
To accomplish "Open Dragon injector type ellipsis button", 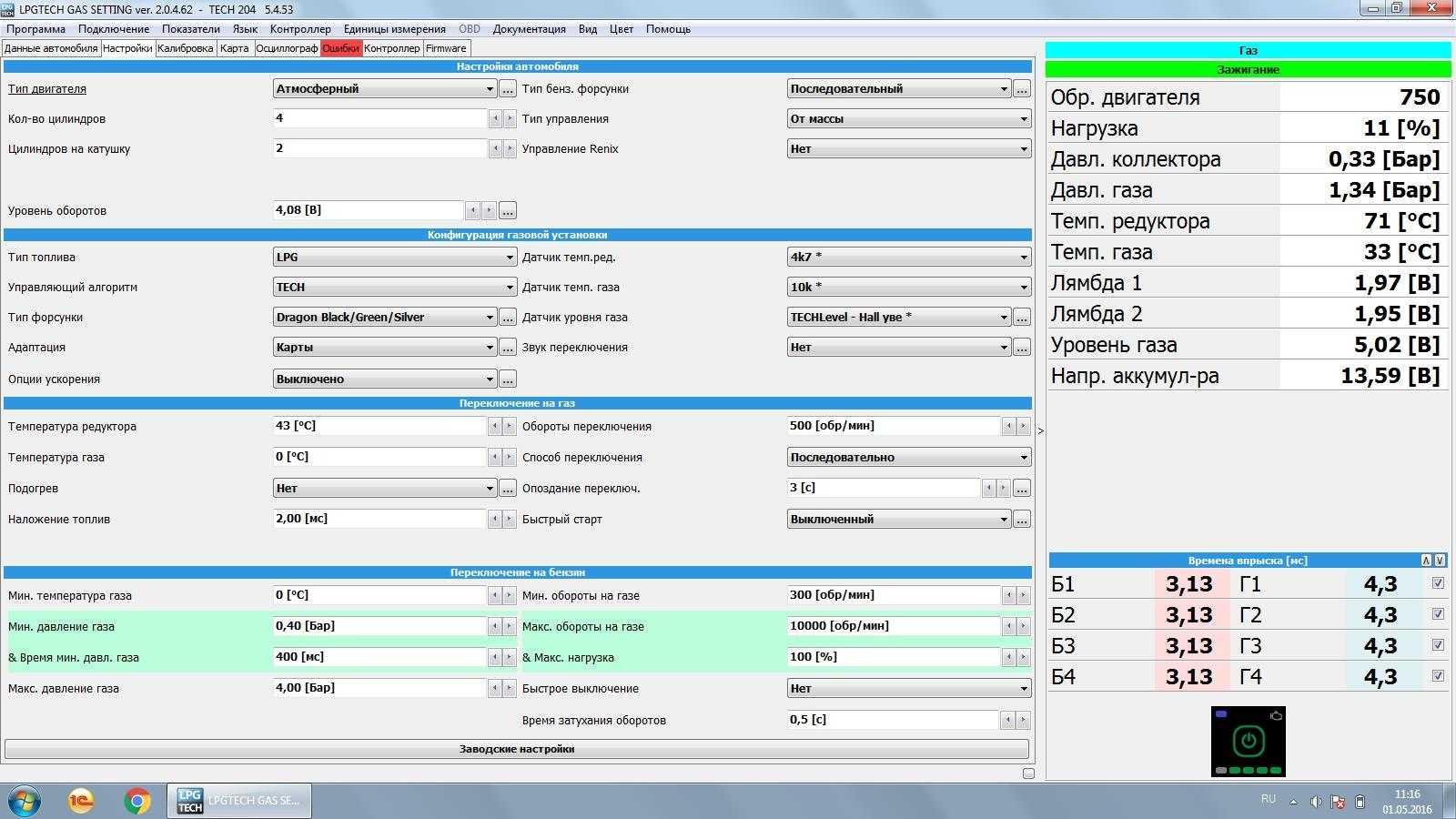I will tap(508, 318).
